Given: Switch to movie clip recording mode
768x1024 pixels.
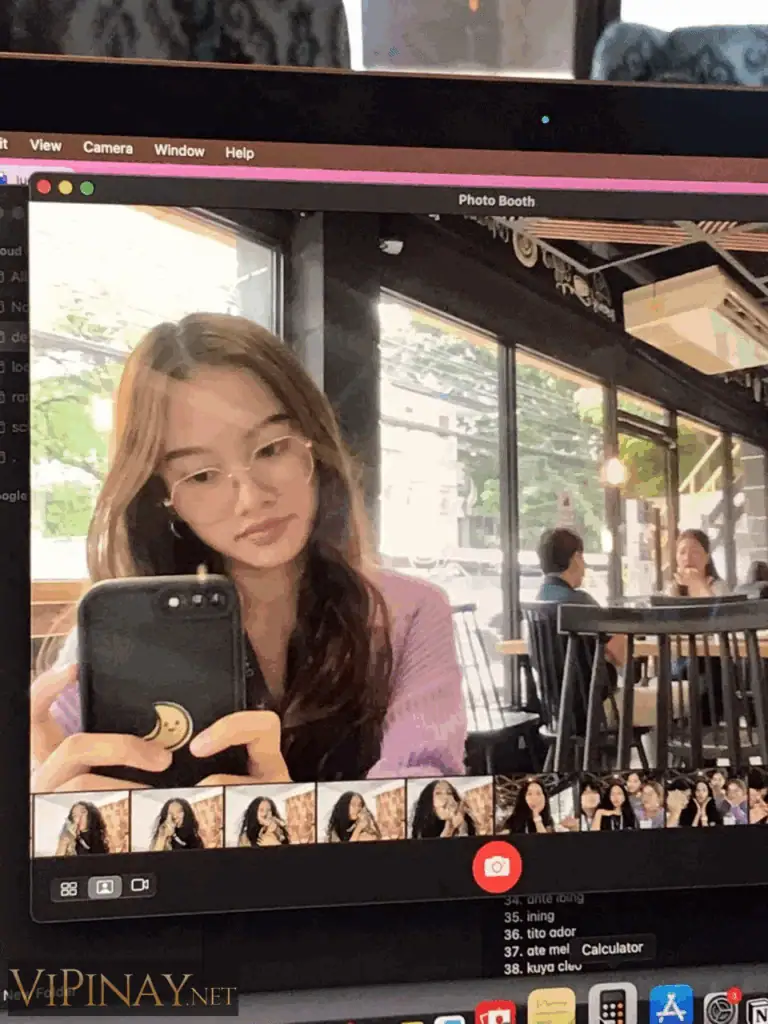Looking at the screenshot, I should pyautogui.click(x=139, y=886).
